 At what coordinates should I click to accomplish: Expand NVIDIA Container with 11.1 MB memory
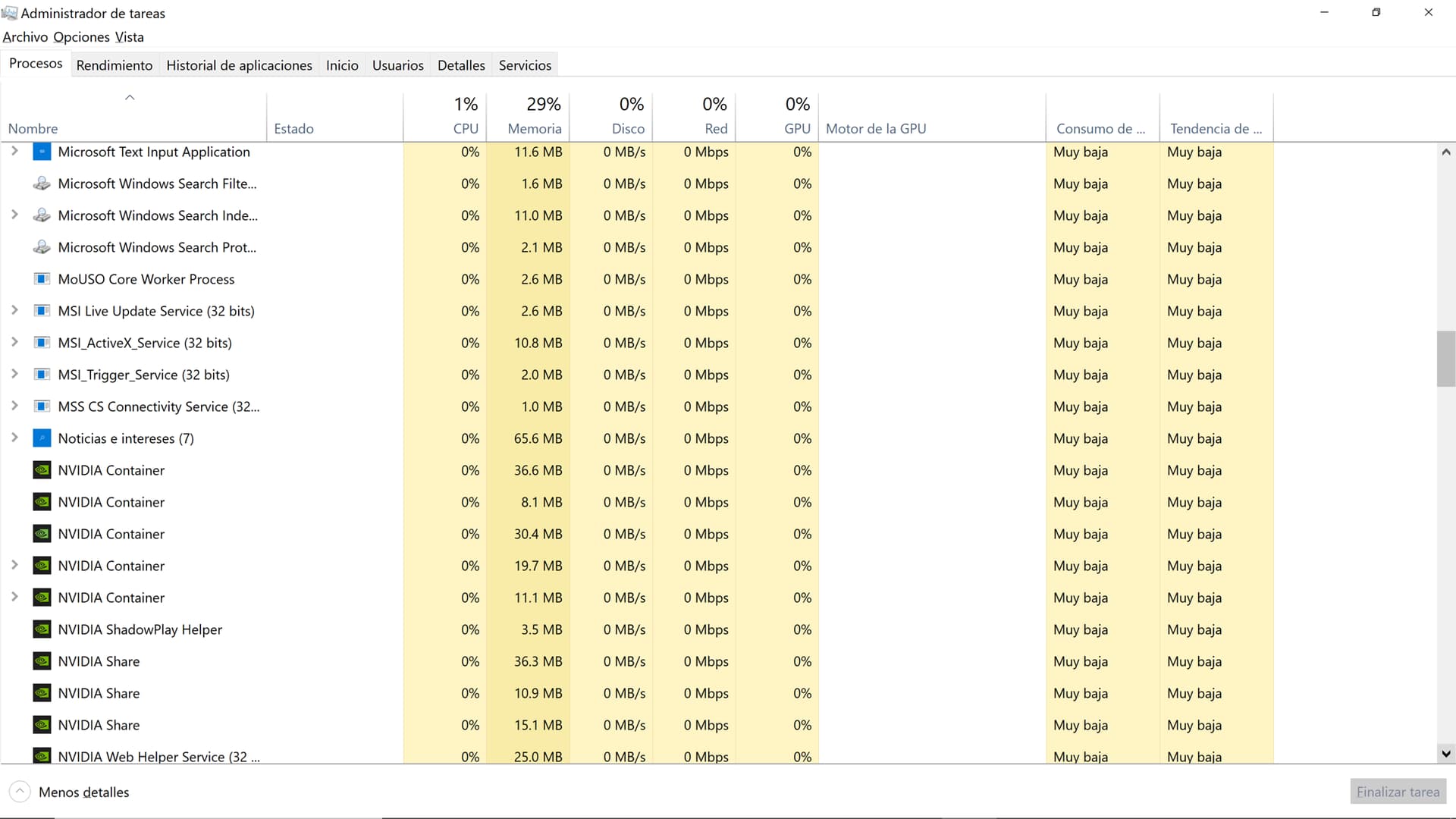(14, 598)
